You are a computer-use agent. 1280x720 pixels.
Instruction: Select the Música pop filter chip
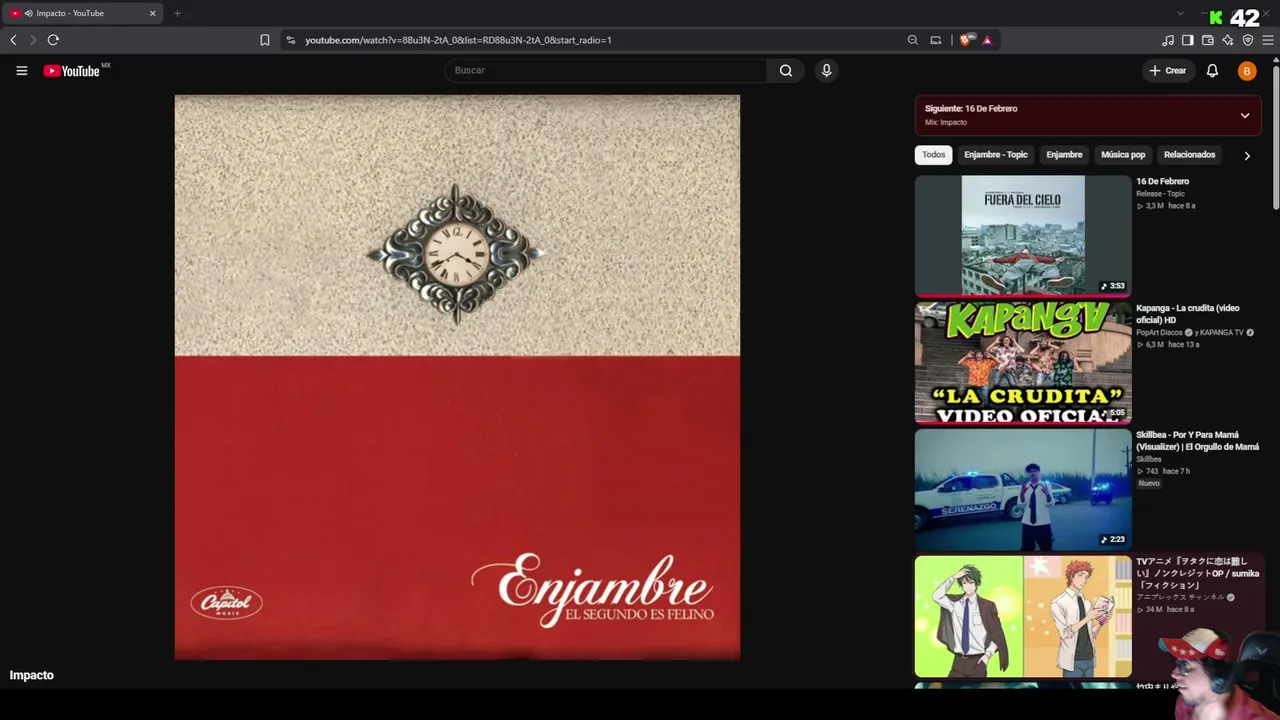click(1123, 155)
